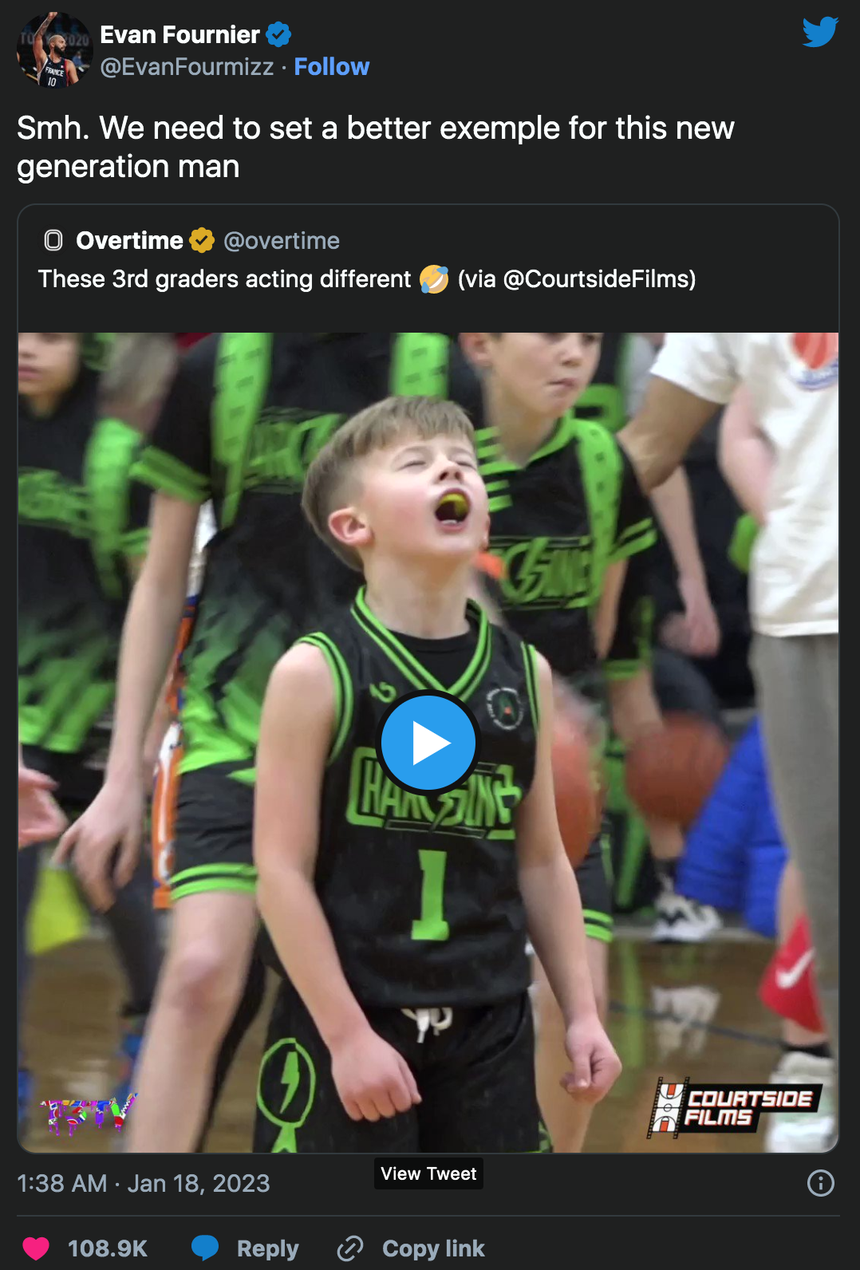This screenshot has height=1270, width=860.
Task: Click the 1:38 AM Jan 18, 2023 timestamp
Action: (x=144, y=1183)
